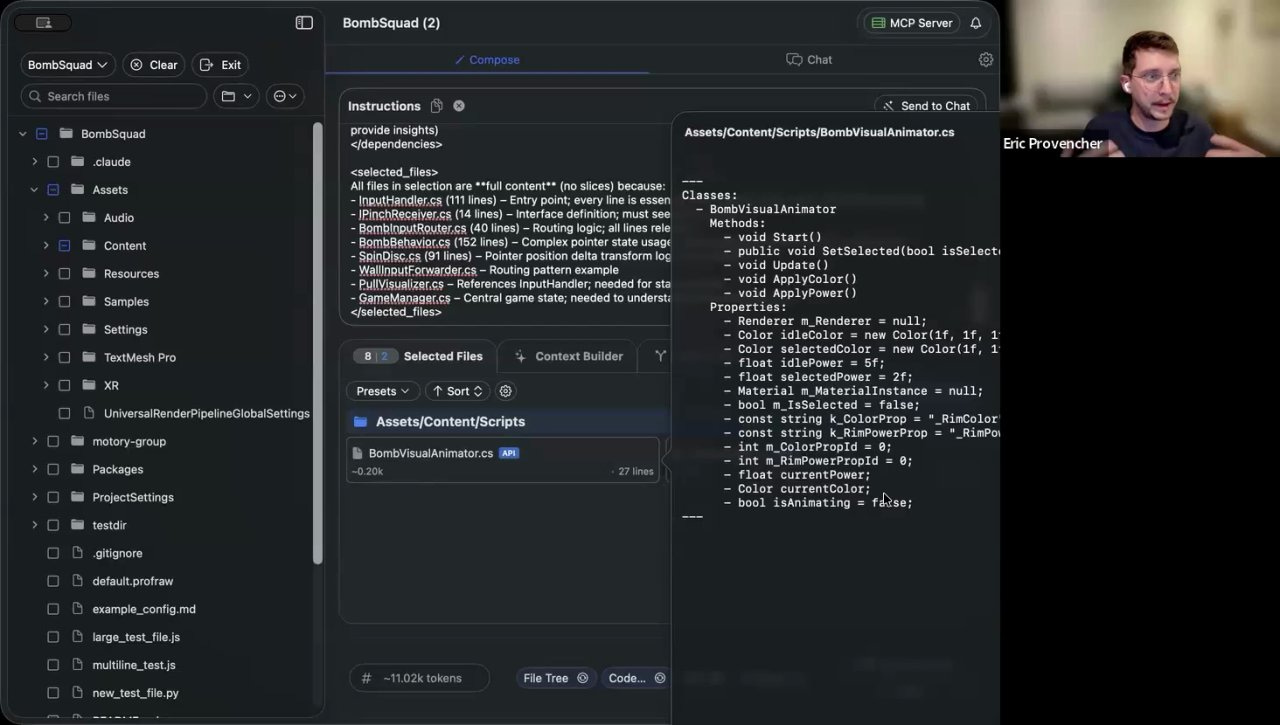
Task: Click the Clear button
Action: pos(154,65)
